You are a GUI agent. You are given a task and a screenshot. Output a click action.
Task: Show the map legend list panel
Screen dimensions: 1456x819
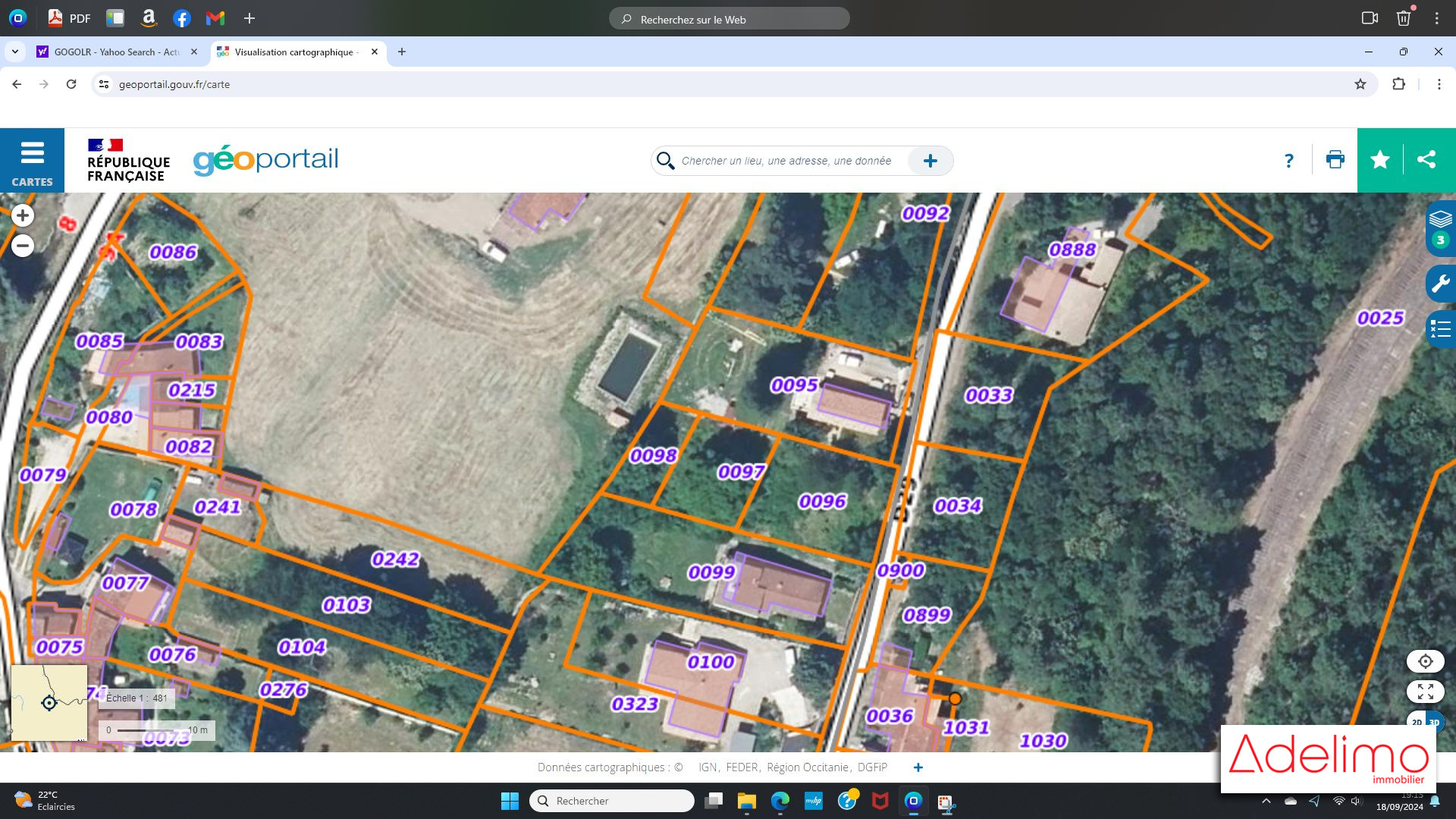tap(1440, 329)
